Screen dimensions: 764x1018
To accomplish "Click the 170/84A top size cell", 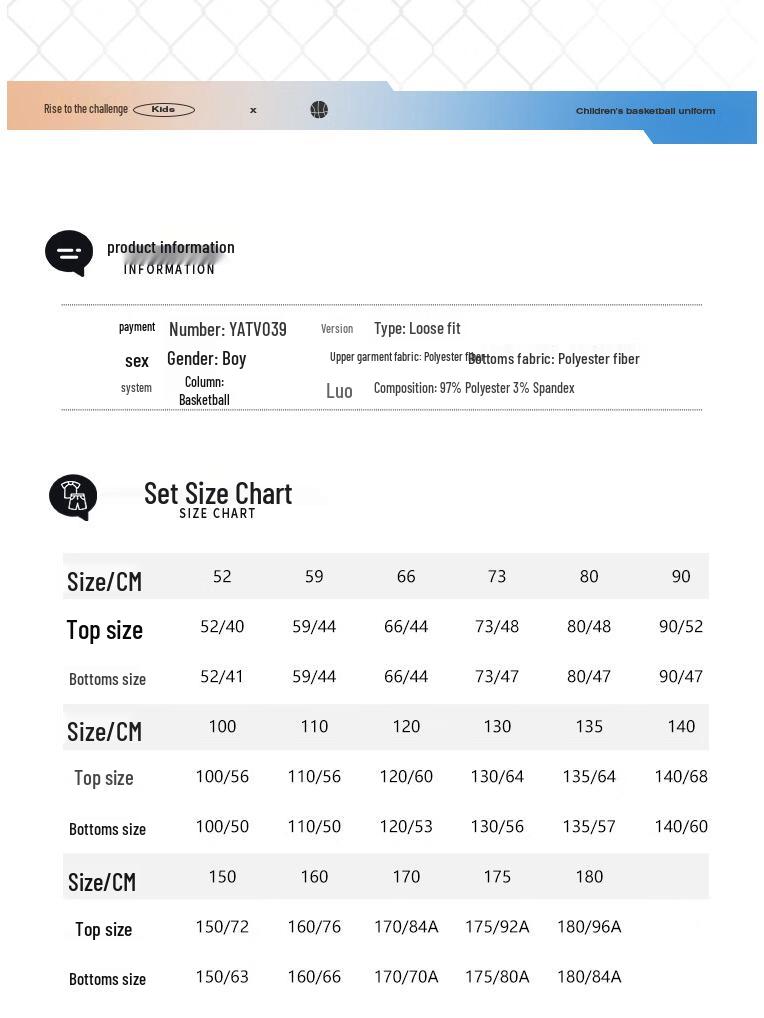I will point(406,927).
